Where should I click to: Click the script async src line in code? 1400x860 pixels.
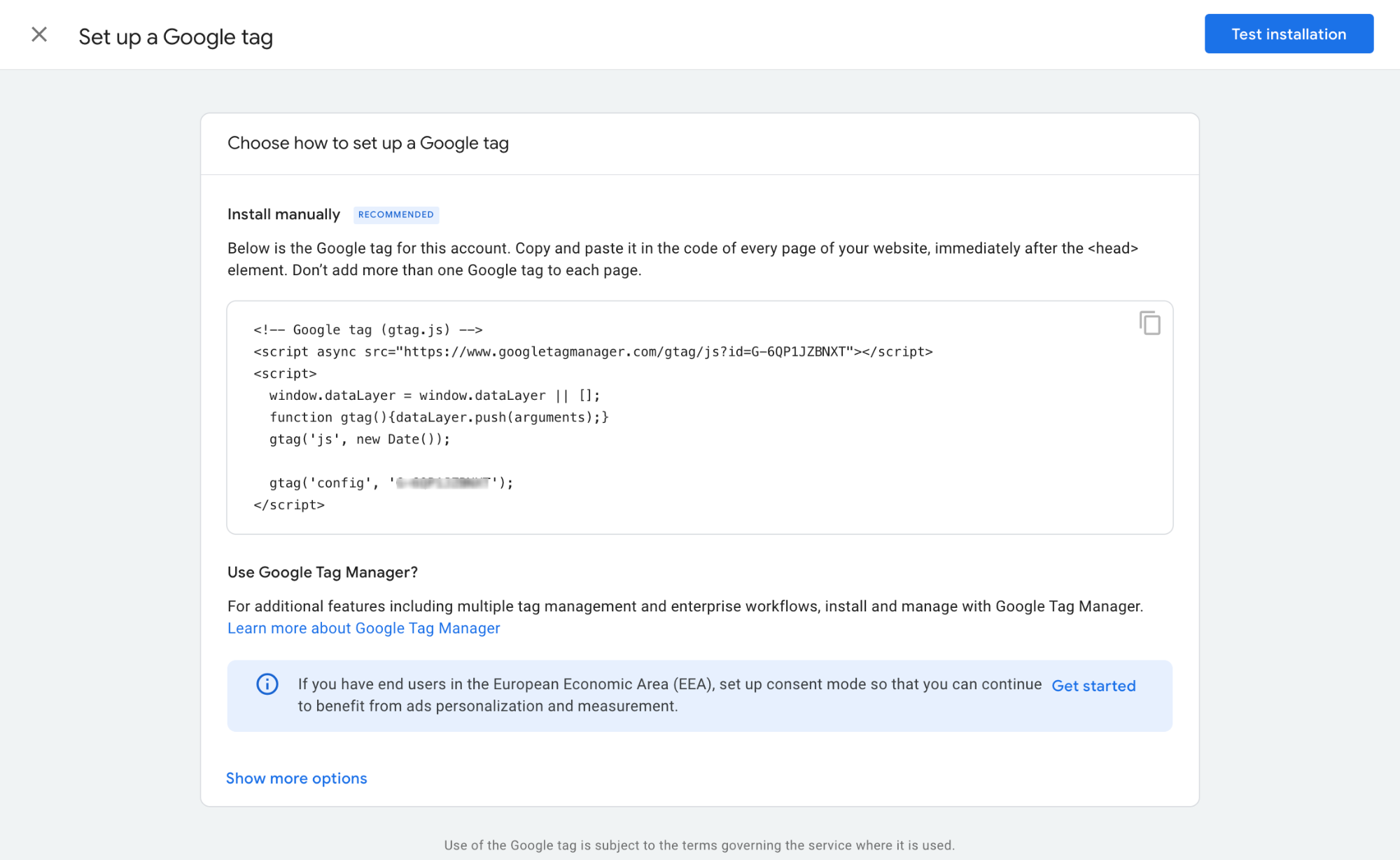pyautogui.click(x=593, y=352)
